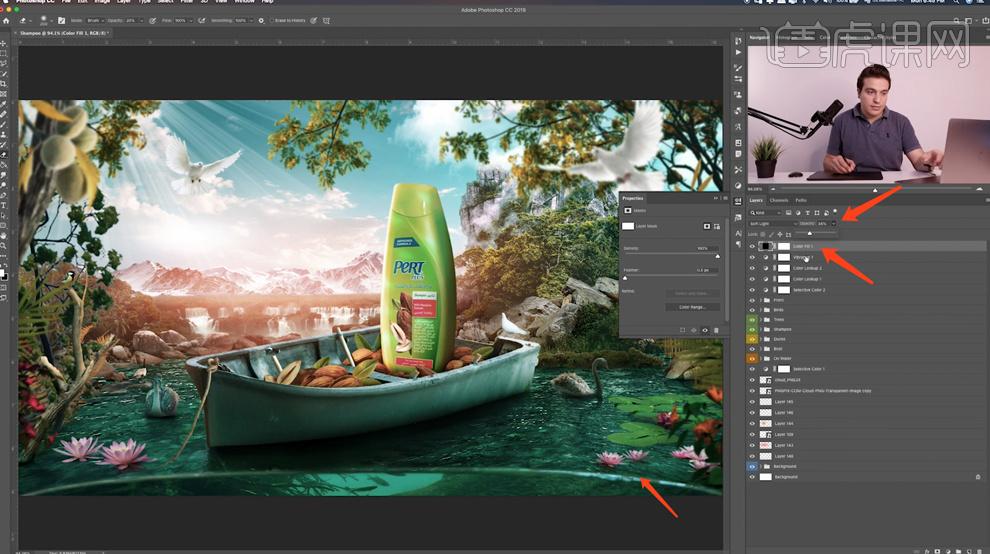The image size is (990, 554).
Task: Open the Layer menu in menu bar
Action: 124,2
